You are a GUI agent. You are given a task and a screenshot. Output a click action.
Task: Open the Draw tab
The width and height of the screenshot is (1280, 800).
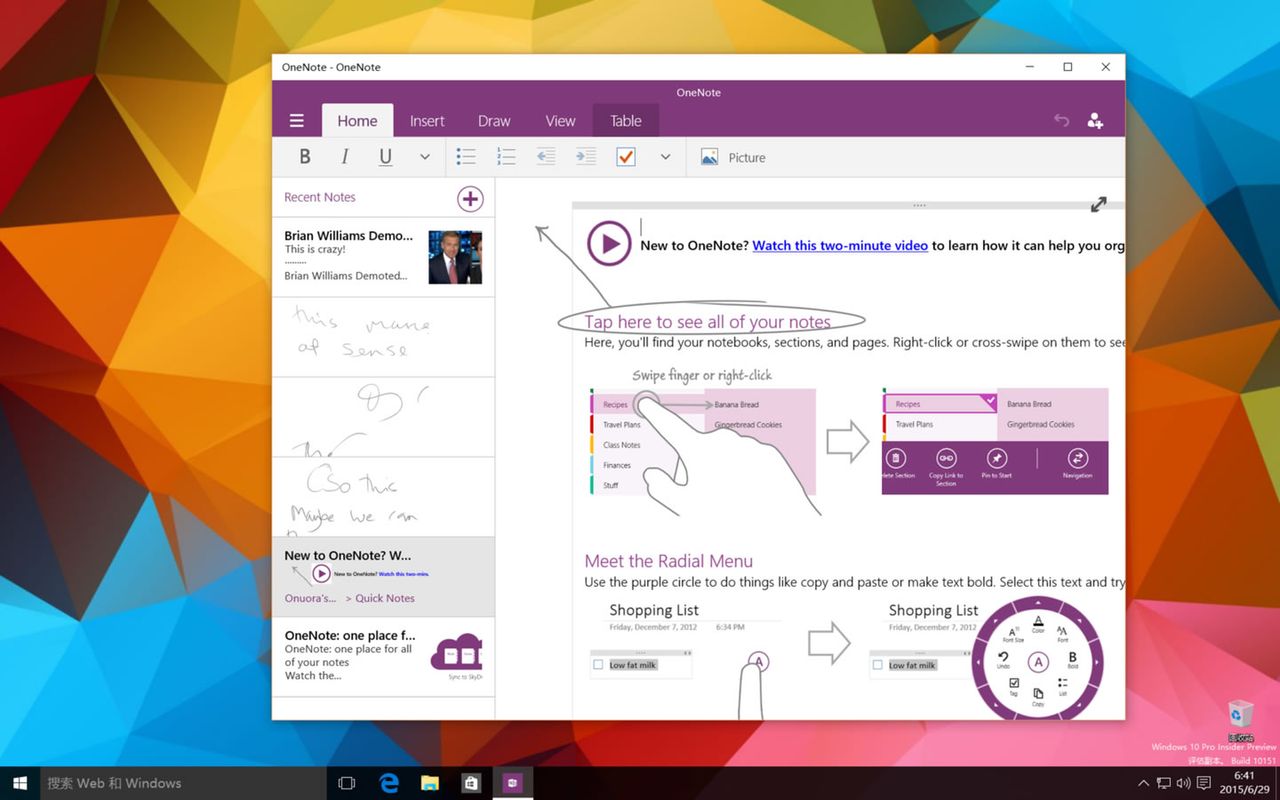tap(494, 121)
